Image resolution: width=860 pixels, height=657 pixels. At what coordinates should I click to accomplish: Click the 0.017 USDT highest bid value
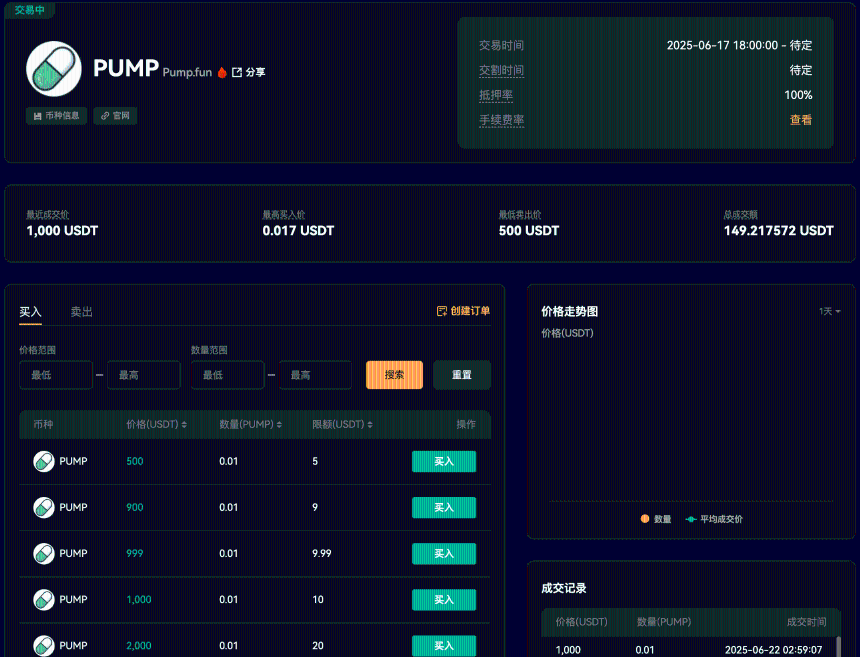pos(298,231)
